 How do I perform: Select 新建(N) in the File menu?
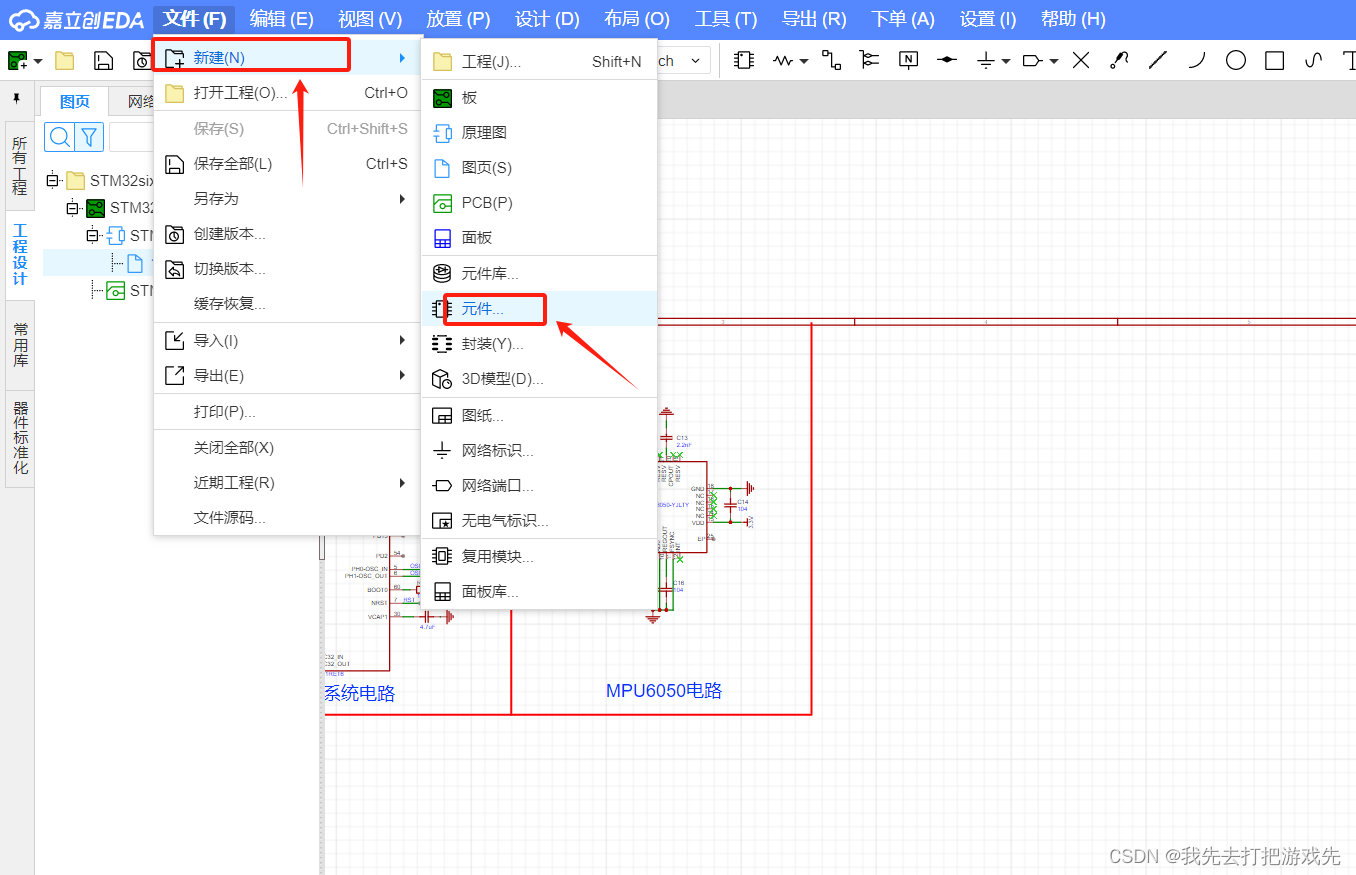click(x=286, y=58)
